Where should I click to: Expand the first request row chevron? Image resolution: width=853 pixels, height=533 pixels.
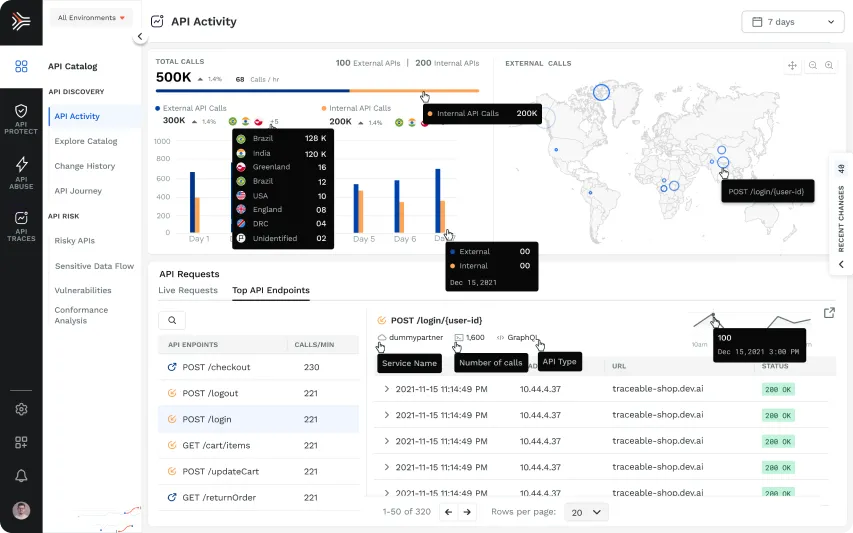pos(387,389)
